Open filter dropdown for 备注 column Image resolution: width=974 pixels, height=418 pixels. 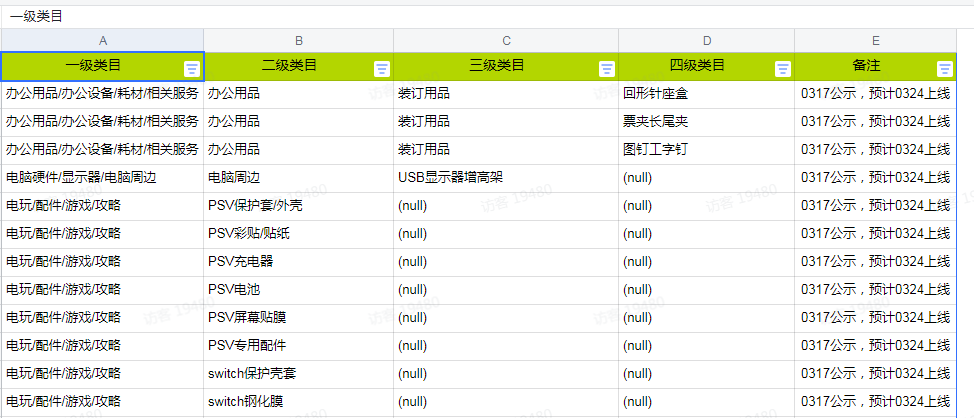(945, 69)
